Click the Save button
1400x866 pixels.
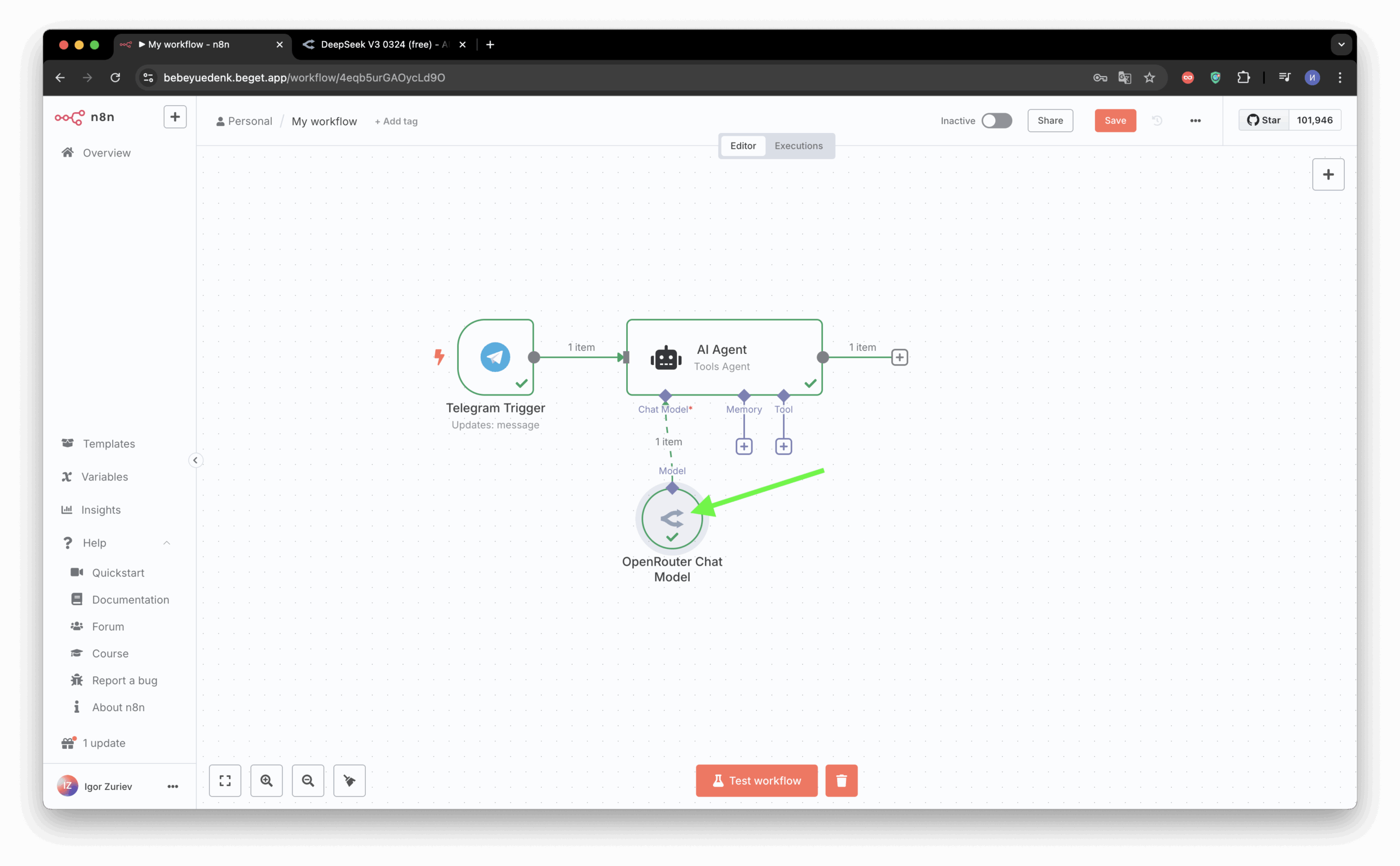[x=1115, y=121]
